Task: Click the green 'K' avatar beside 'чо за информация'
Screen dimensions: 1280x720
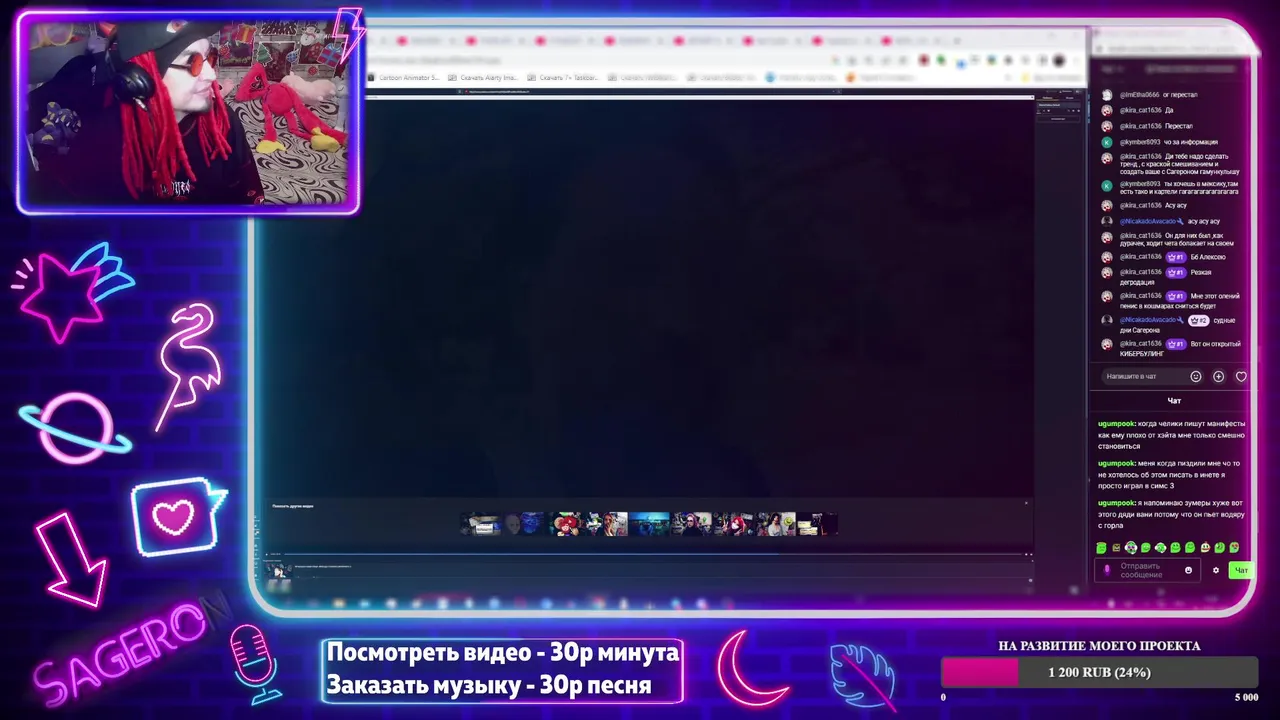Action: pos(1106,142)
